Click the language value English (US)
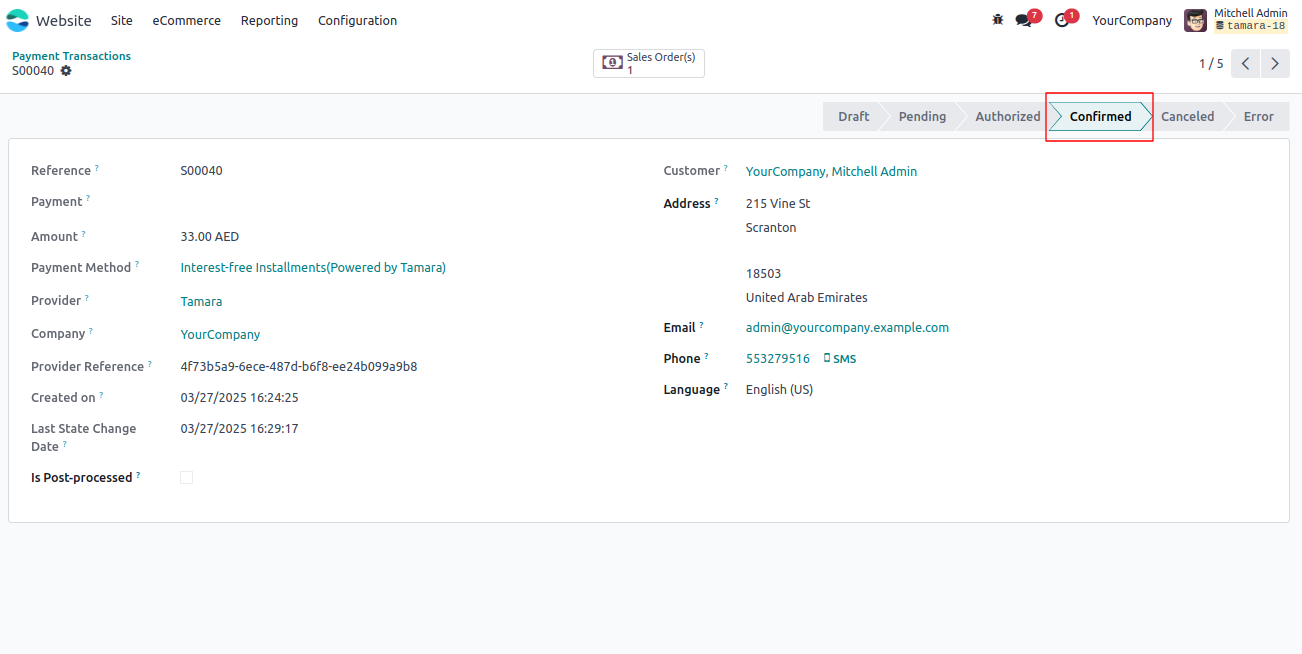 780,389
